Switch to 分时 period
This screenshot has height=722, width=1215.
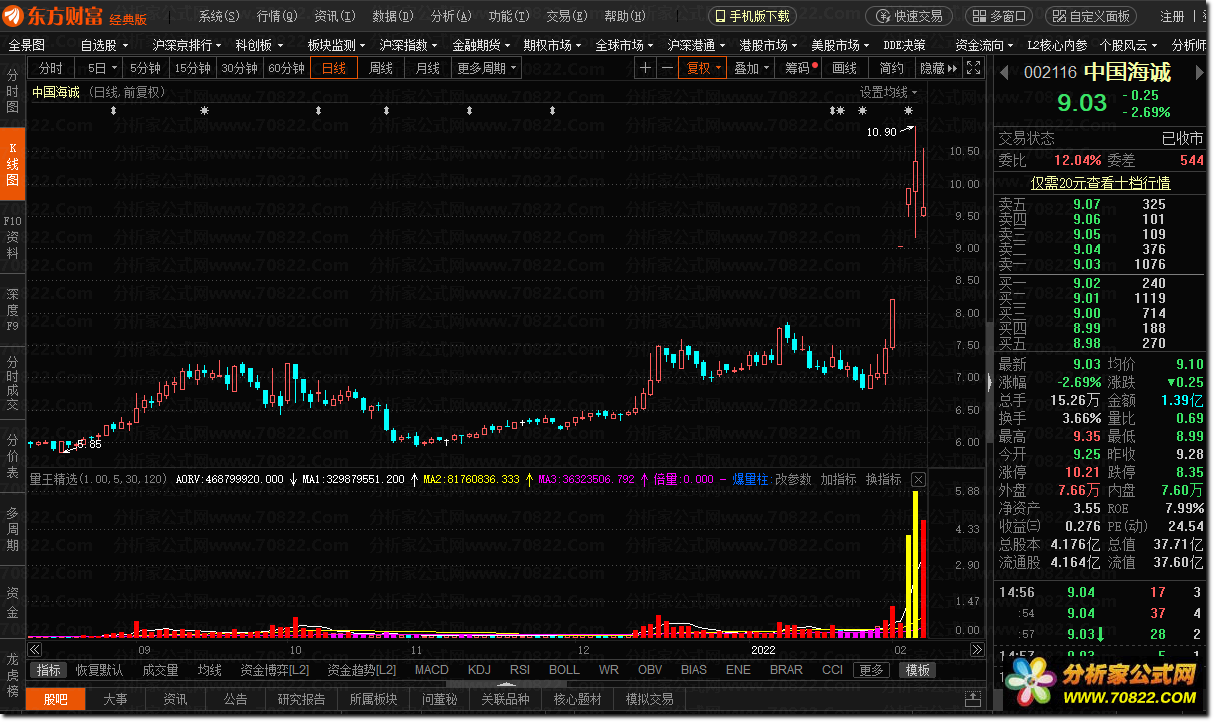[x=50, y=68]
